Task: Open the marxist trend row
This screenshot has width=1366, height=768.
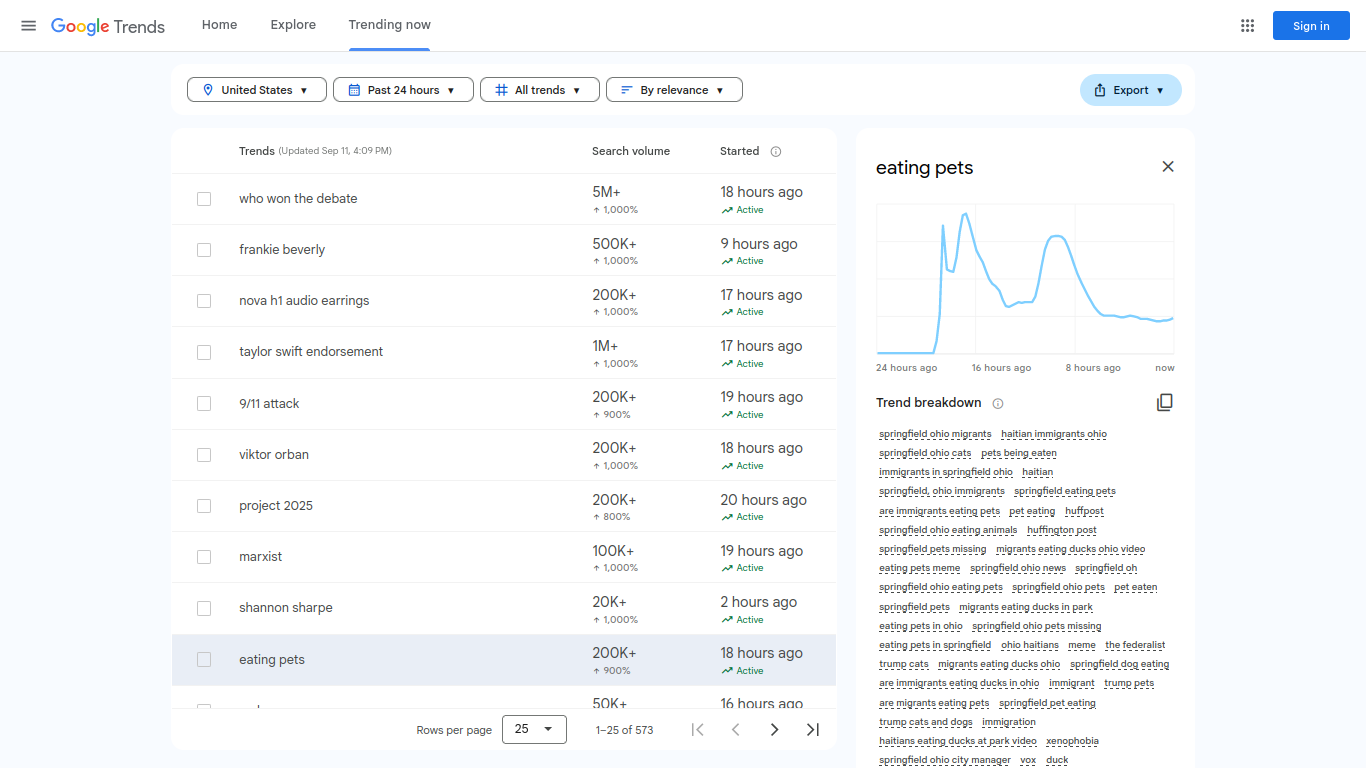Action: tap(504, 557)
